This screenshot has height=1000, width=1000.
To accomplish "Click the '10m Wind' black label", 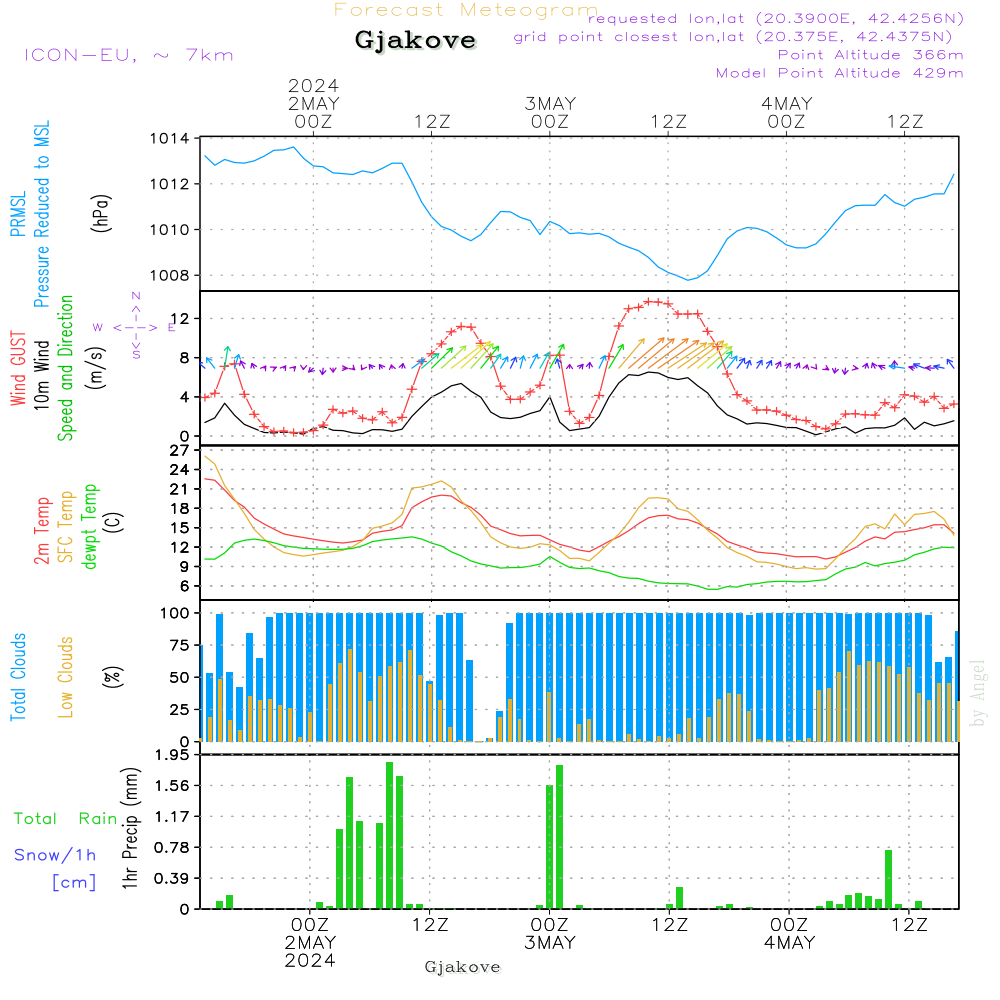I will [41, 375].
